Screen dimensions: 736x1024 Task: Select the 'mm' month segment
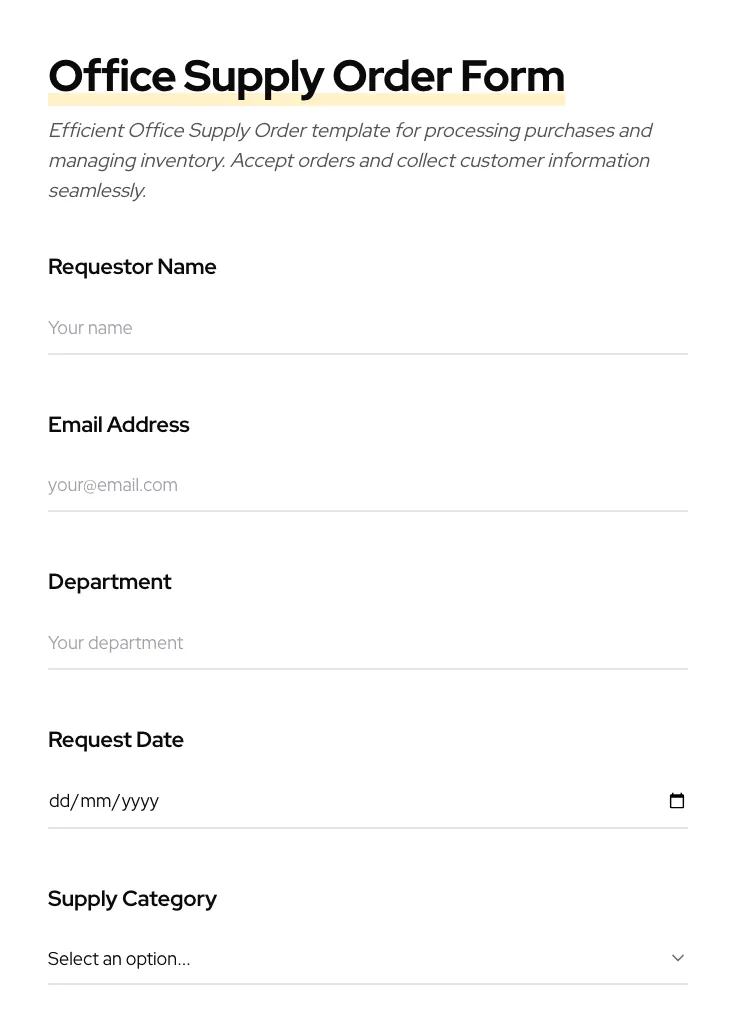point(96,801)
